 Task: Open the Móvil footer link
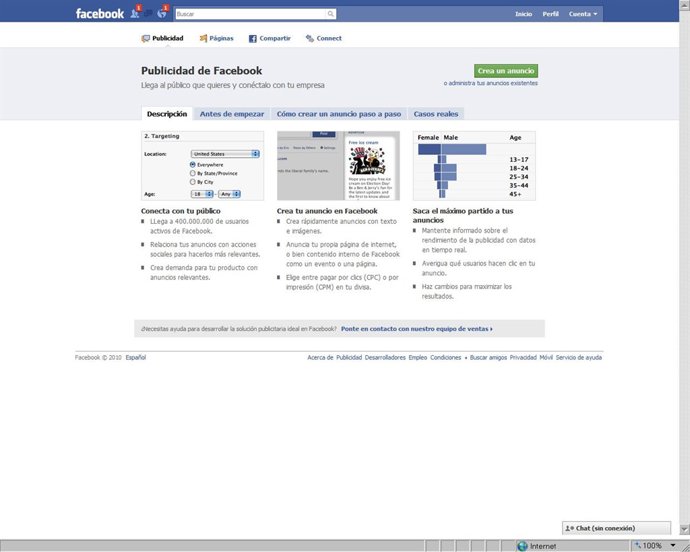(546, 357)
